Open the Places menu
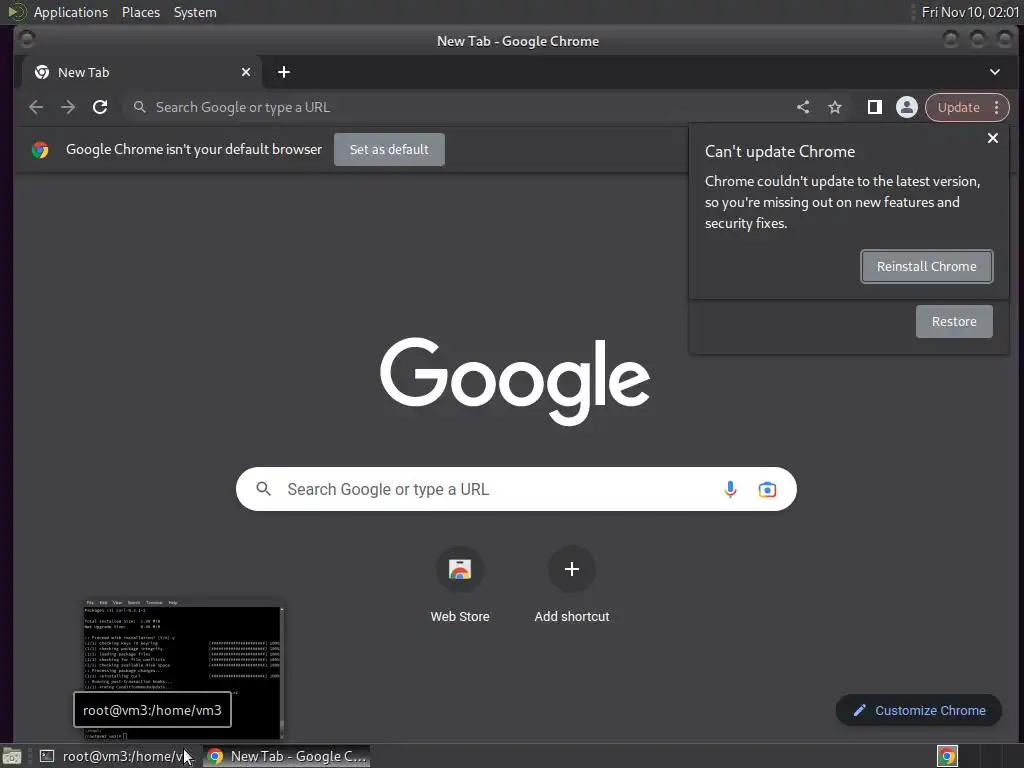The image size is (1024, 768). tap(140, 12)
